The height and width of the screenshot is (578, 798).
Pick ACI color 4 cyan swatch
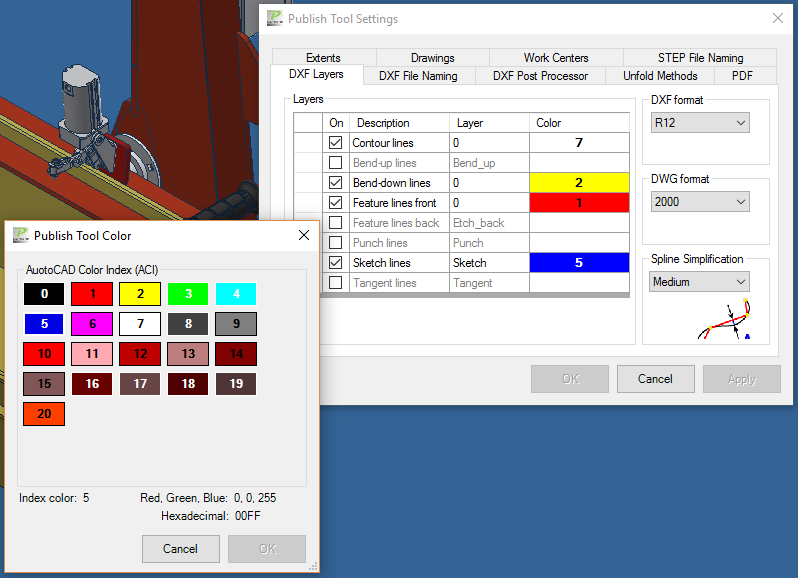[x=236, y=294]
